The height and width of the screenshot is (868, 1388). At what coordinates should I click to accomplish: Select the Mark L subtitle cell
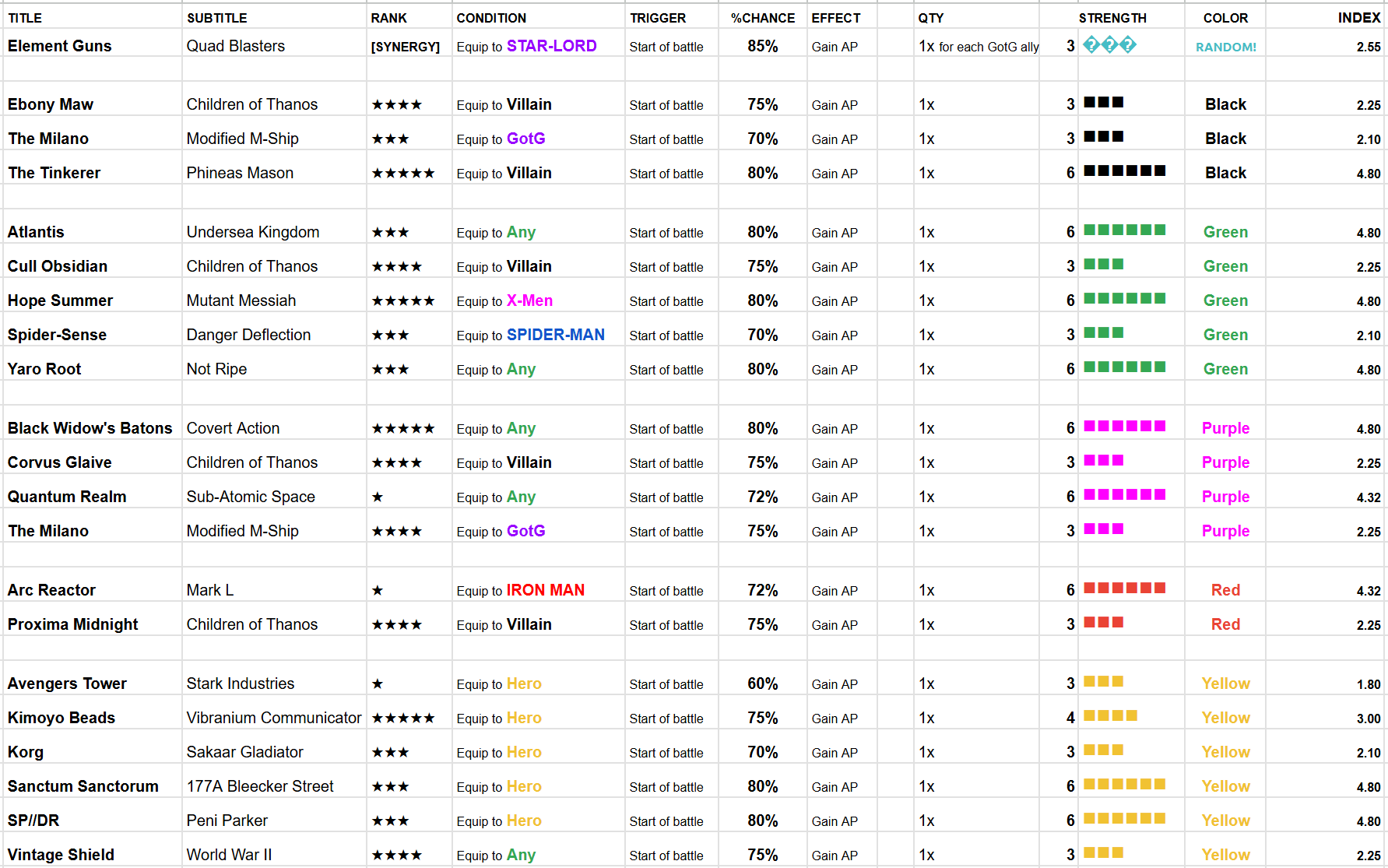click(210, 590)
